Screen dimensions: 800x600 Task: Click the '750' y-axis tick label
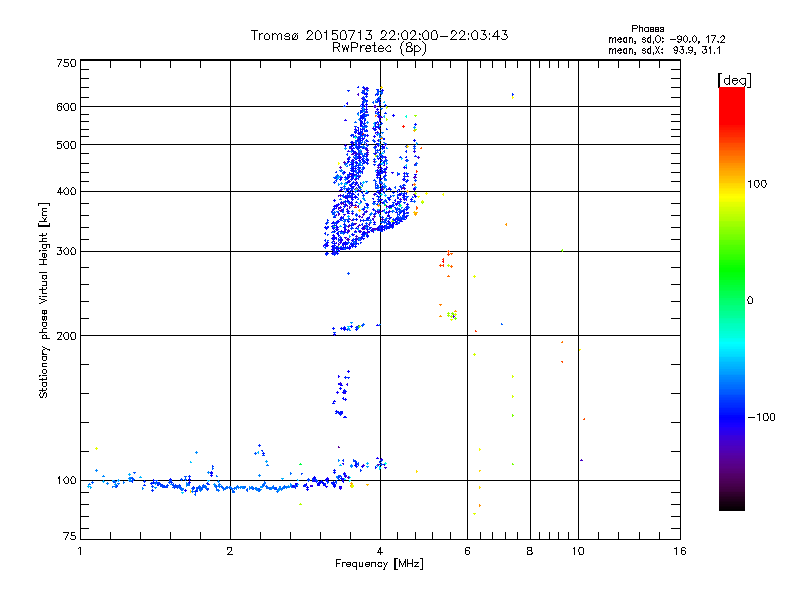tap(66, 63)
